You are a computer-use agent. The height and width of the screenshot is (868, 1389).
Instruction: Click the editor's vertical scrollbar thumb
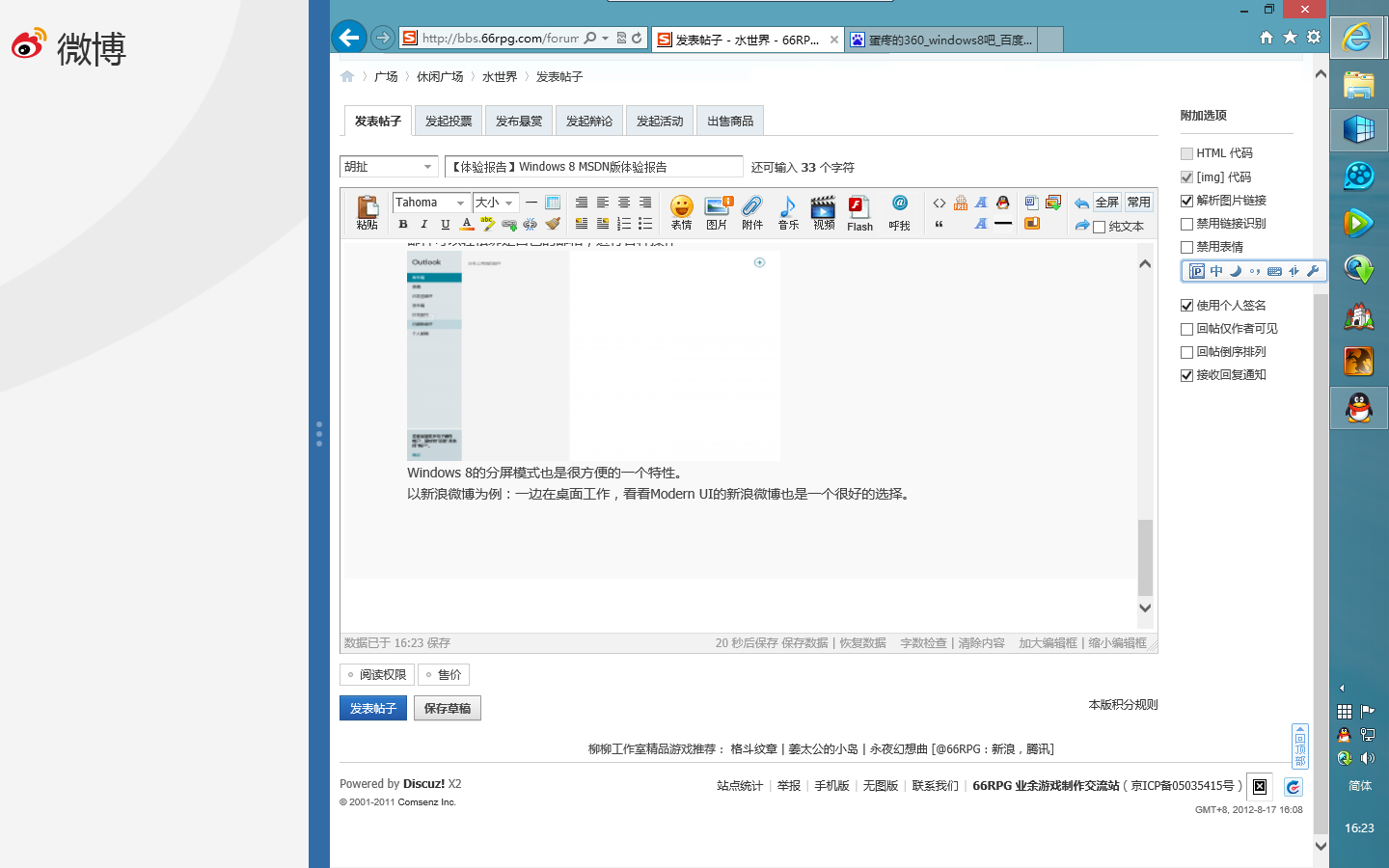click(1145, 557)
